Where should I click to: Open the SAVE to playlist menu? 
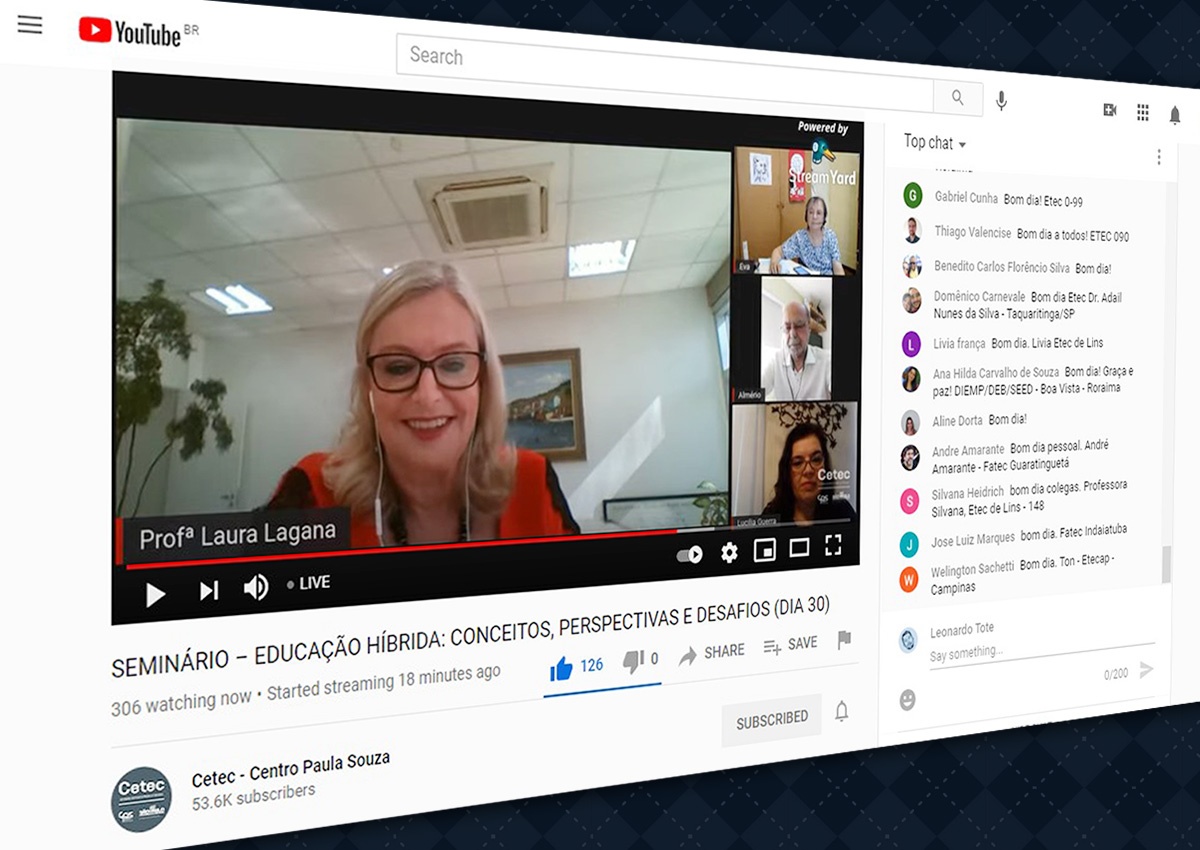coord(790,645)
